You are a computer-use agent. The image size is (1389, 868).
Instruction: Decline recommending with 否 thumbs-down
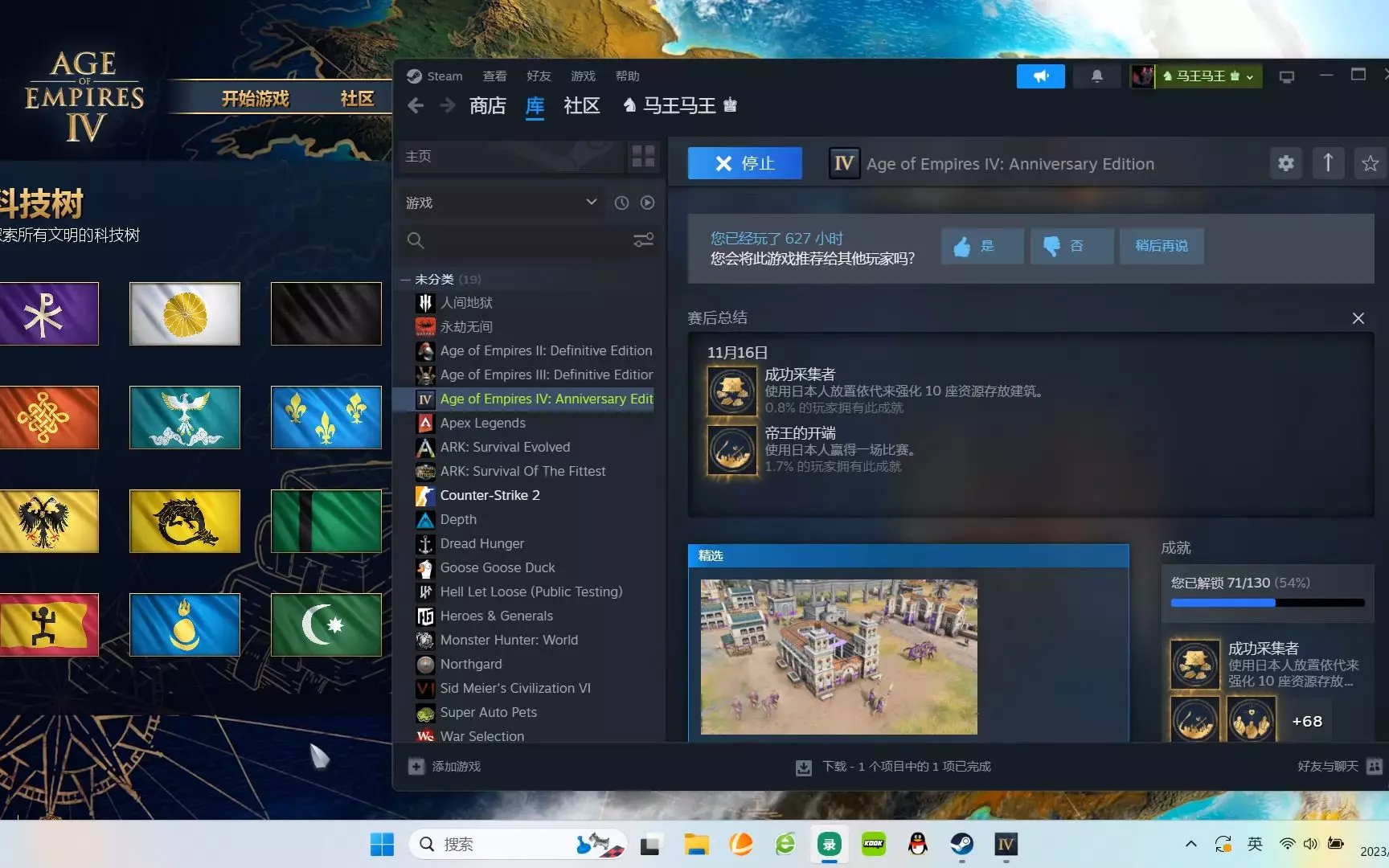(x=1072, y=246)
